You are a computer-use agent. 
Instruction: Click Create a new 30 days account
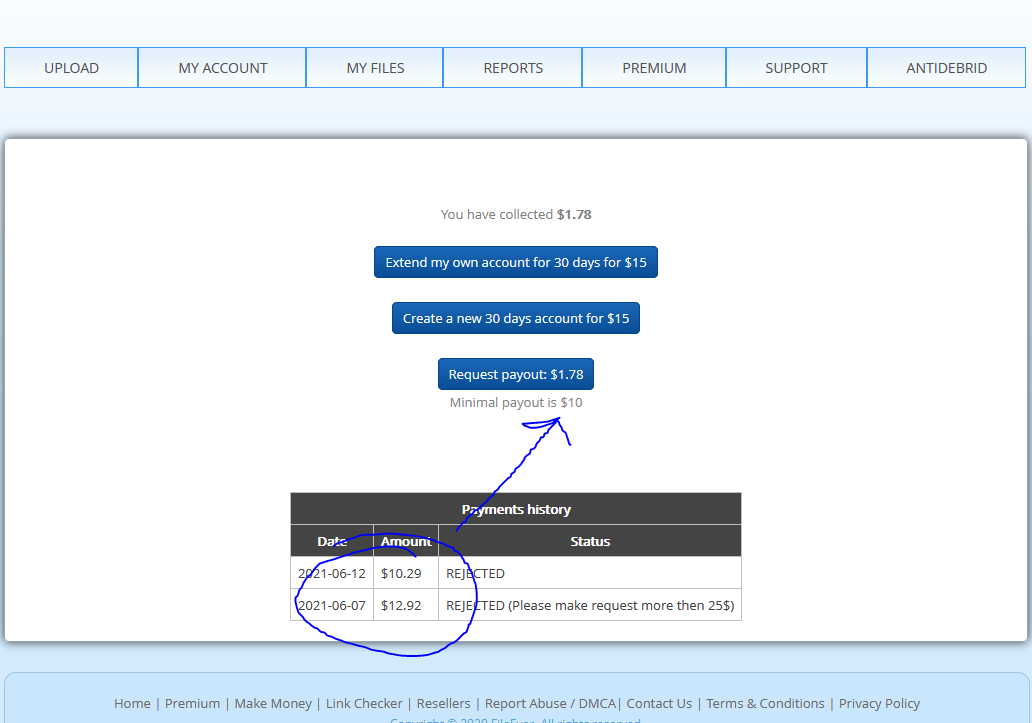tap(516, 318)
